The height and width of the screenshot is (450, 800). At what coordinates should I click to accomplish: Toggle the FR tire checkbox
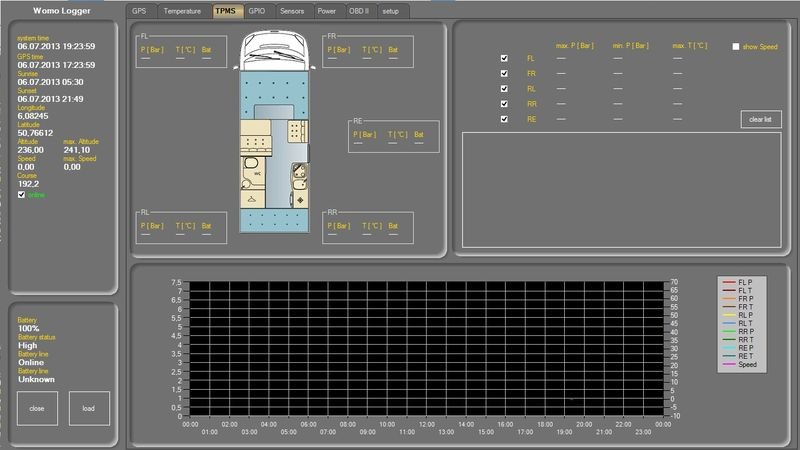(x=504, y=73)
